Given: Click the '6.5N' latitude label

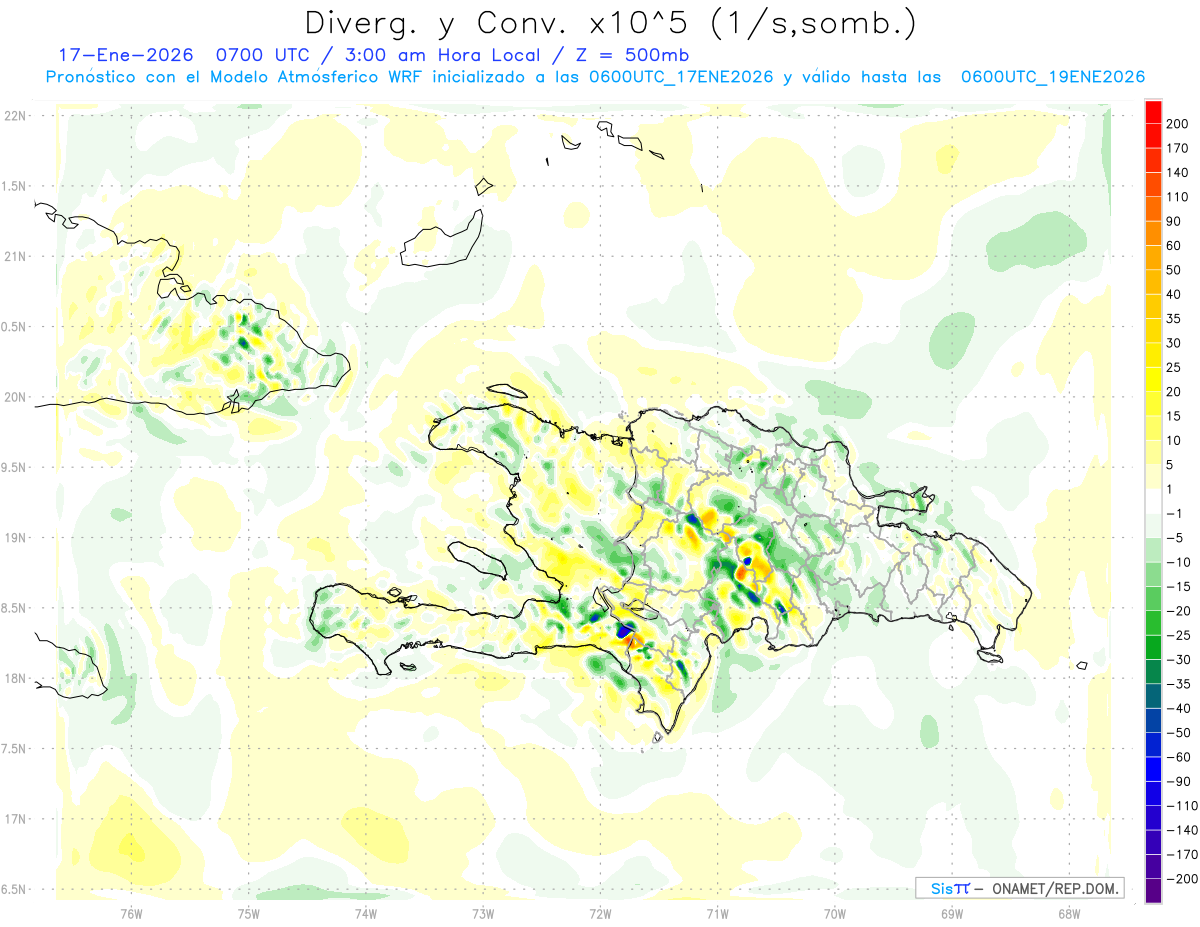Looking at the screenshot, I should point(15,889).
